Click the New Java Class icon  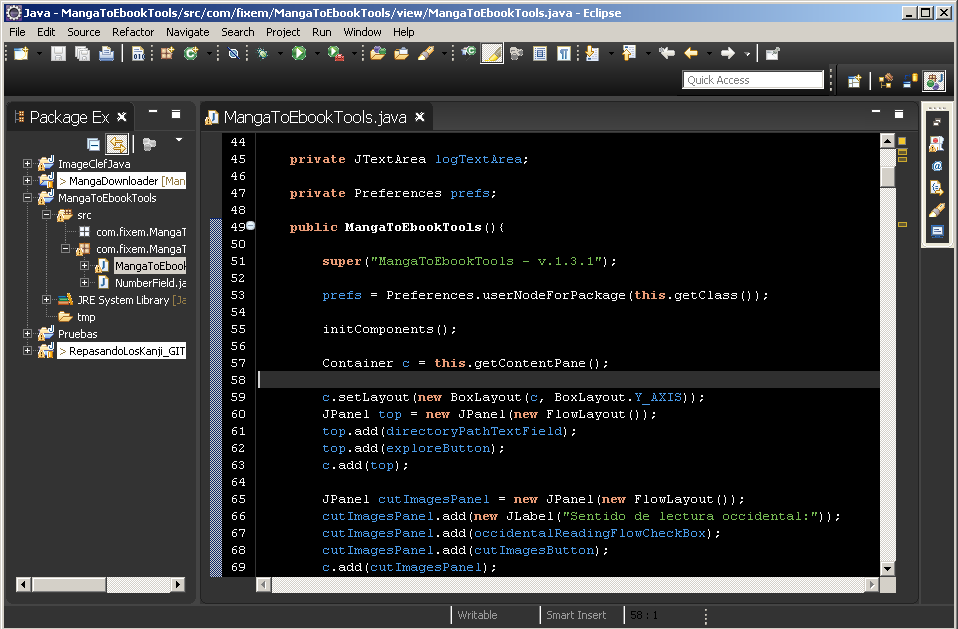[x=191, y=54]
